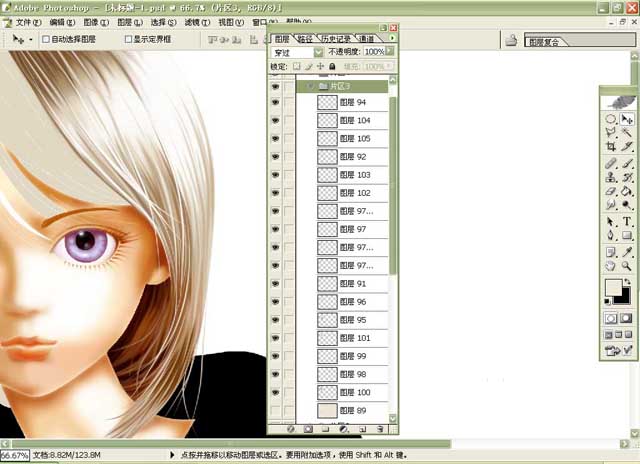The width and height of the screenshot is (640, 464).
Task: Enter Quick Mask mode
Action: pos(627,318)
